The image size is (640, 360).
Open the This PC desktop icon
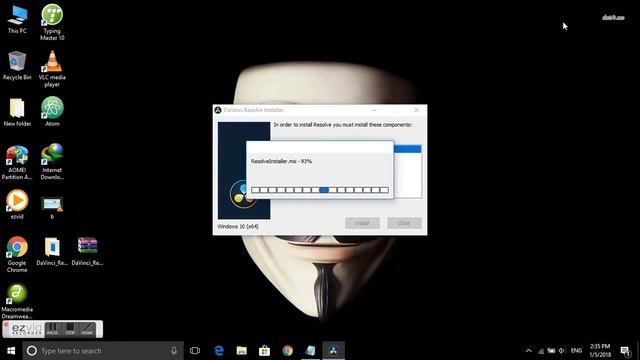coord(17,20)
